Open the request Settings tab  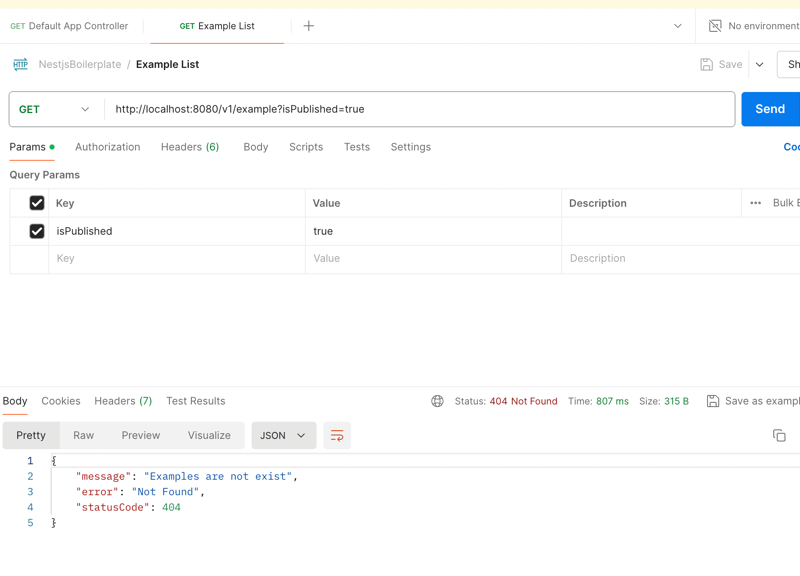[x=411, y=147]
